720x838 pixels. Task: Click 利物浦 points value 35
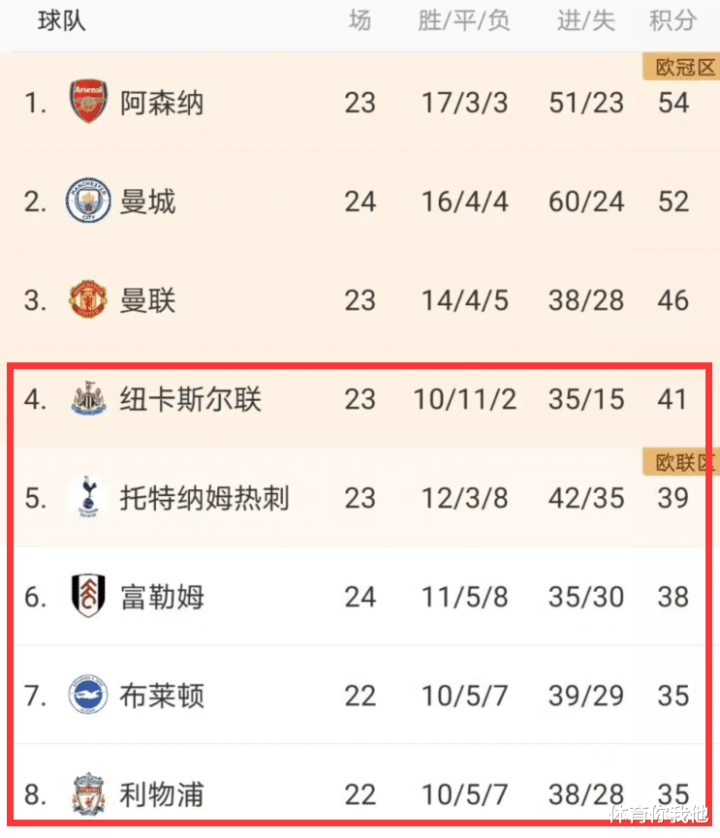pyautogui.click(x=673, y=795)
